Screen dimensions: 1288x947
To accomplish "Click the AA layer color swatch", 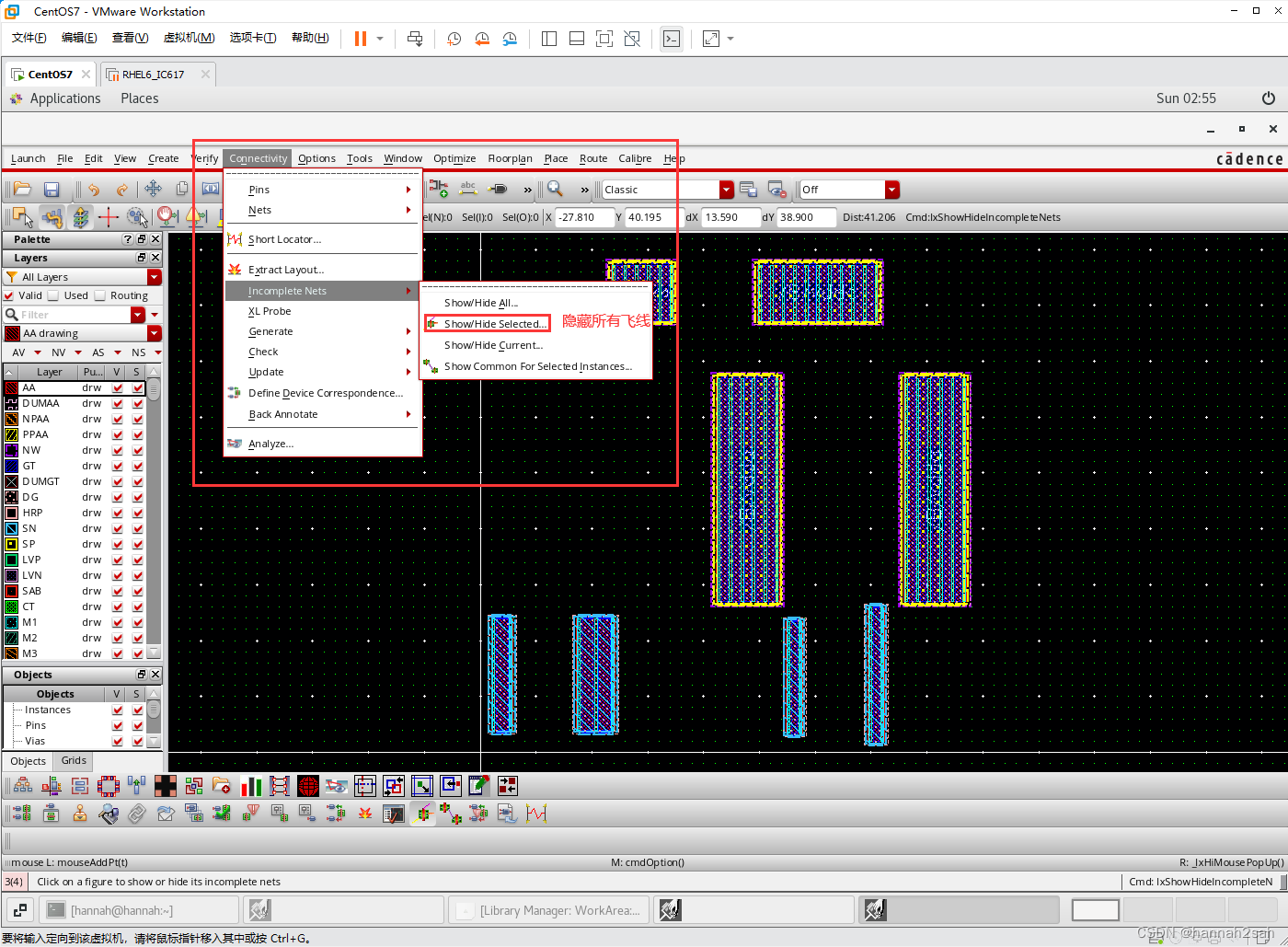I will tap(12, 387).
